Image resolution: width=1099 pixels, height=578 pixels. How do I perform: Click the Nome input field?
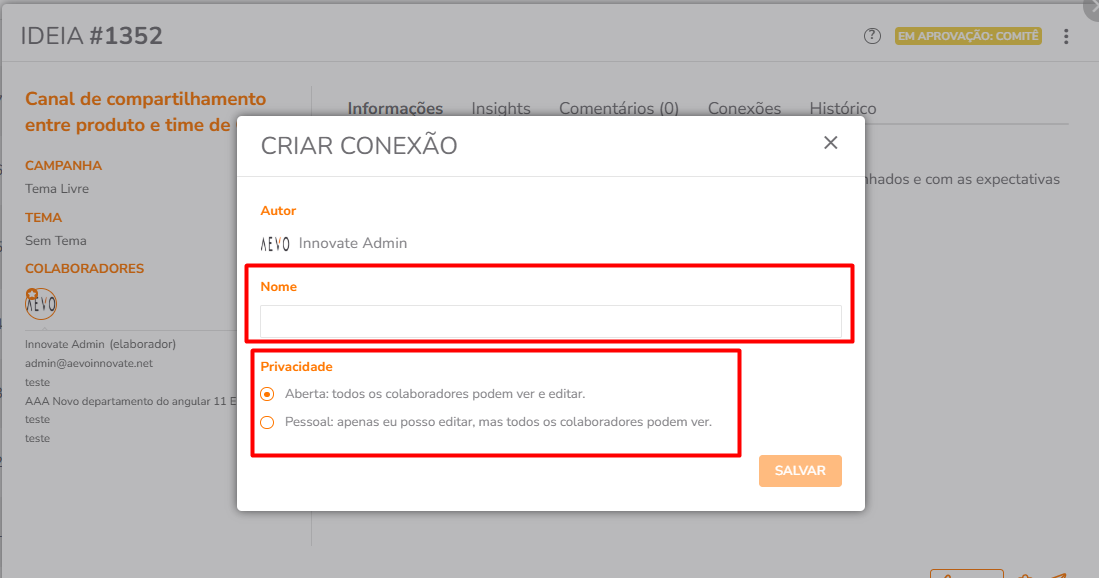click(551, 322)
